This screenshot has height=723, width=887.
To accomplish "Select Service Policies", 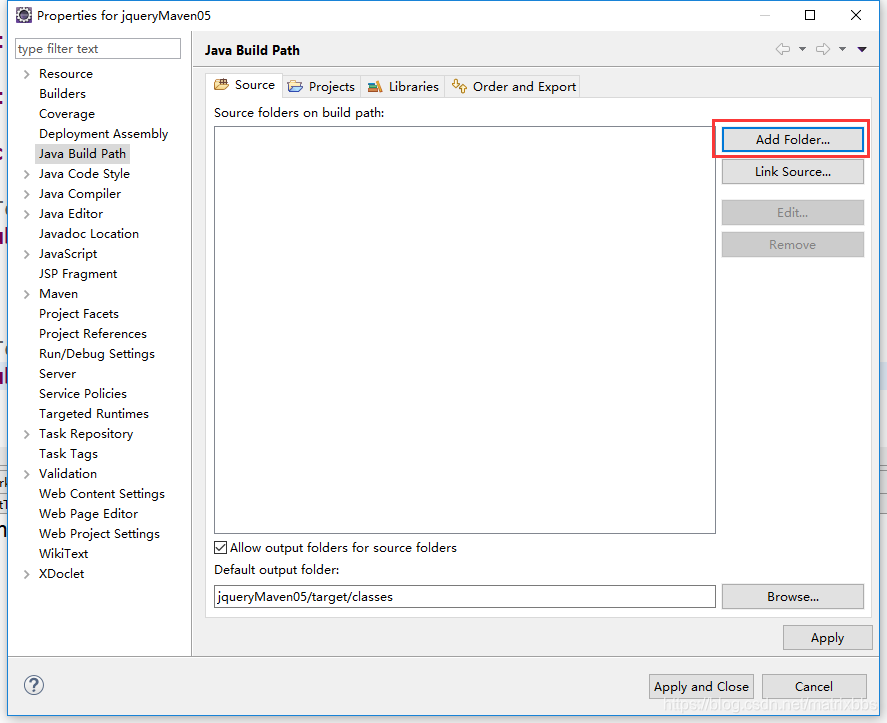I will (x=83, y=394).
